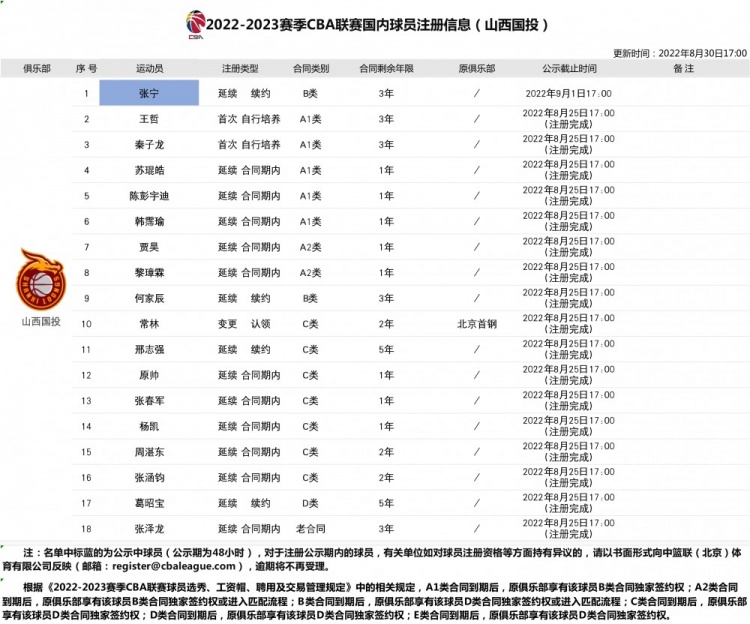
Task: Click the D类 contract type in 葛昭宝's row
Action: tap(310, 503)
